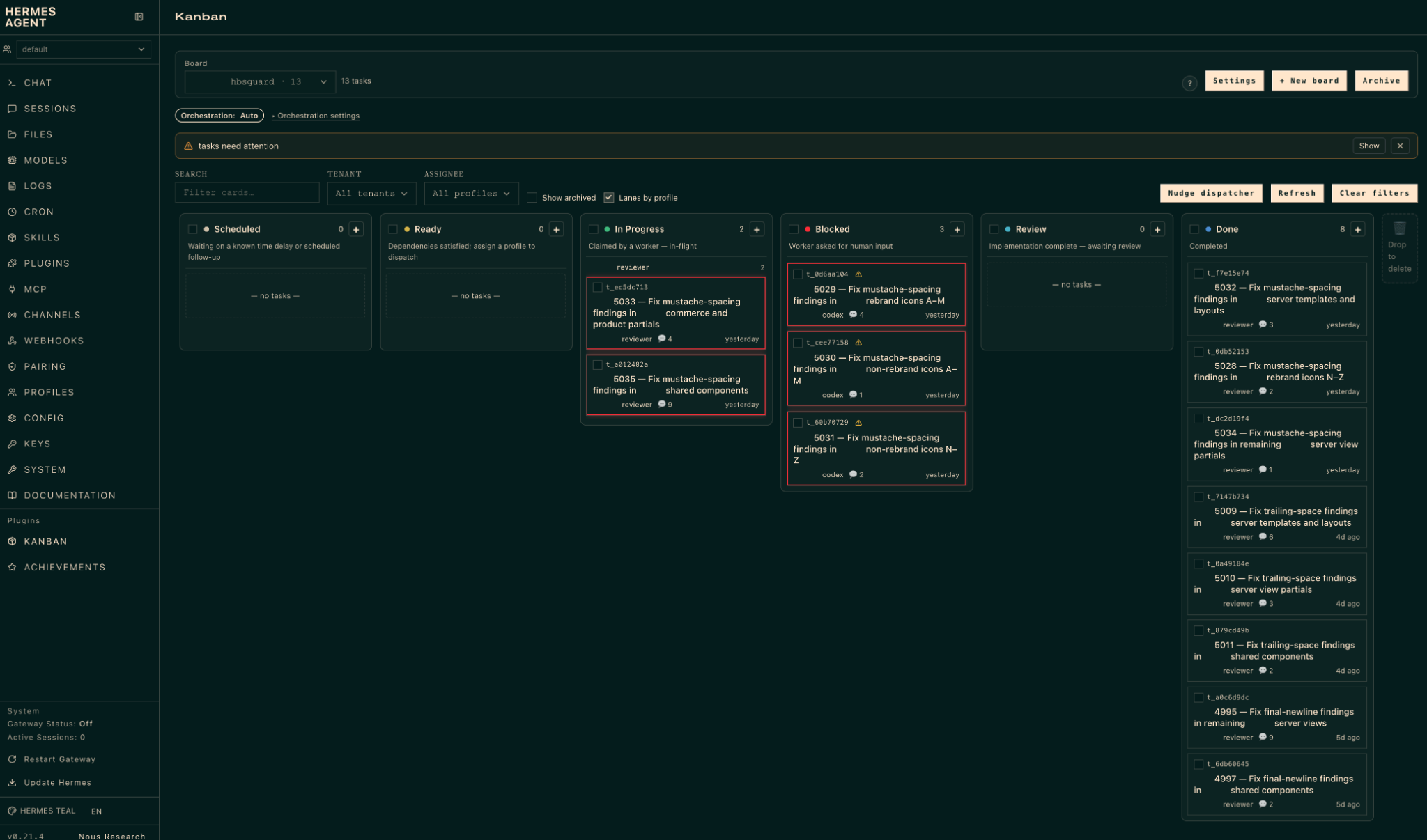Click the Hermes Teal theme palette icon
This screenshot has height=840, width=1427.
(12, 811)
